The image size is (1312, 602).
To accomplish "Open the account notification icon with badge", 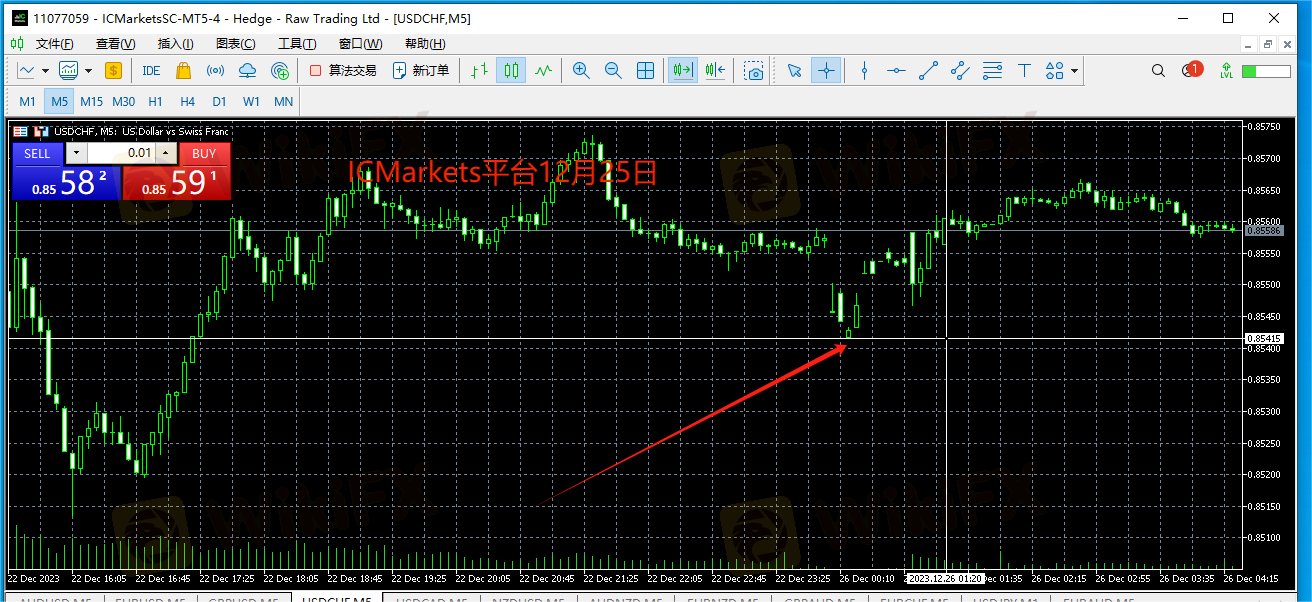I will click(x=1191, y=70).
